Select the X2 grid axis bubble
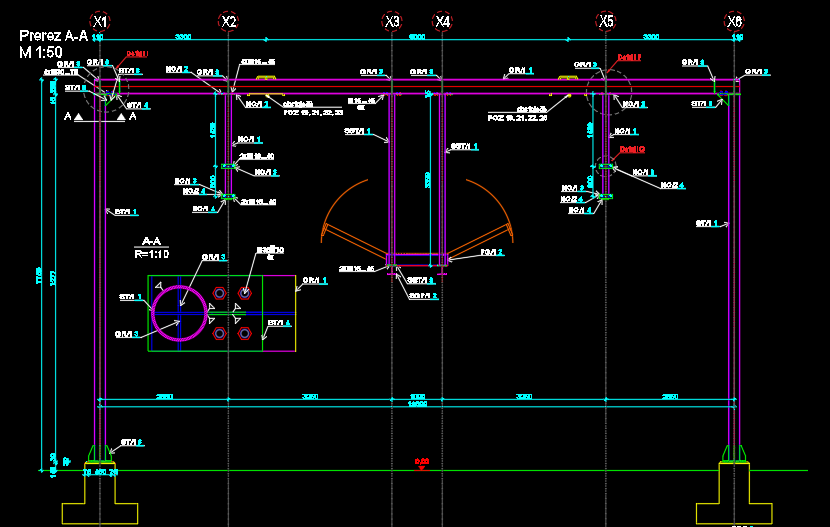This screenshot has height=527, width=830. (228, 21)
